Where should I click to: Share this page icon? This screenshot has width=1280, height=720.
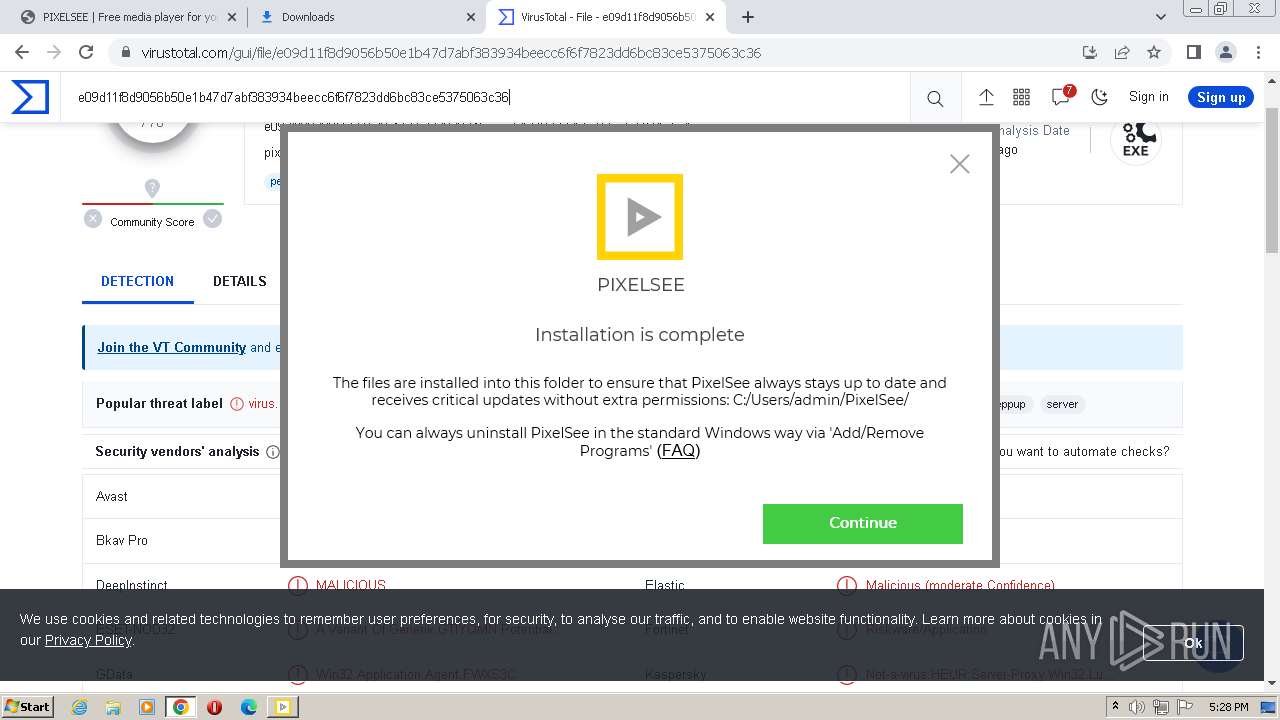tap(1122, 52)
